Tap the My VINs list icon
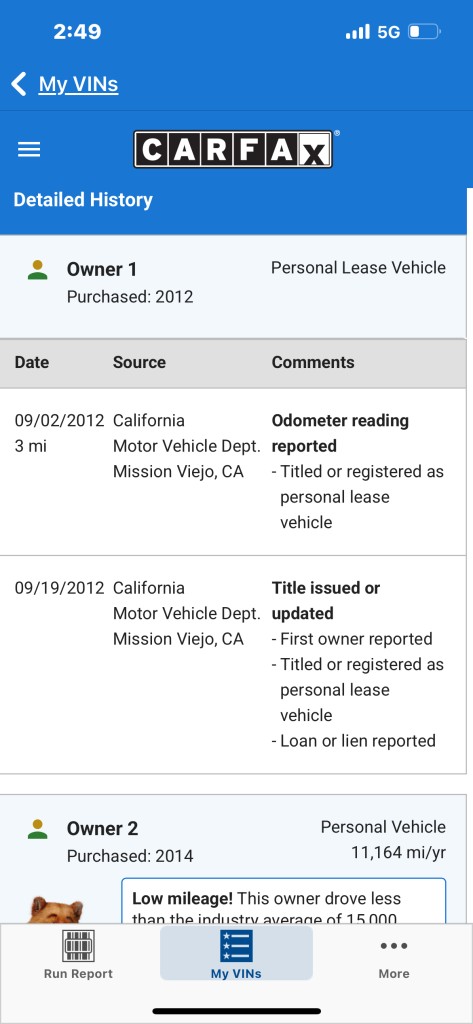Viewport: 473px width, 1024px height. click(236, 946)
